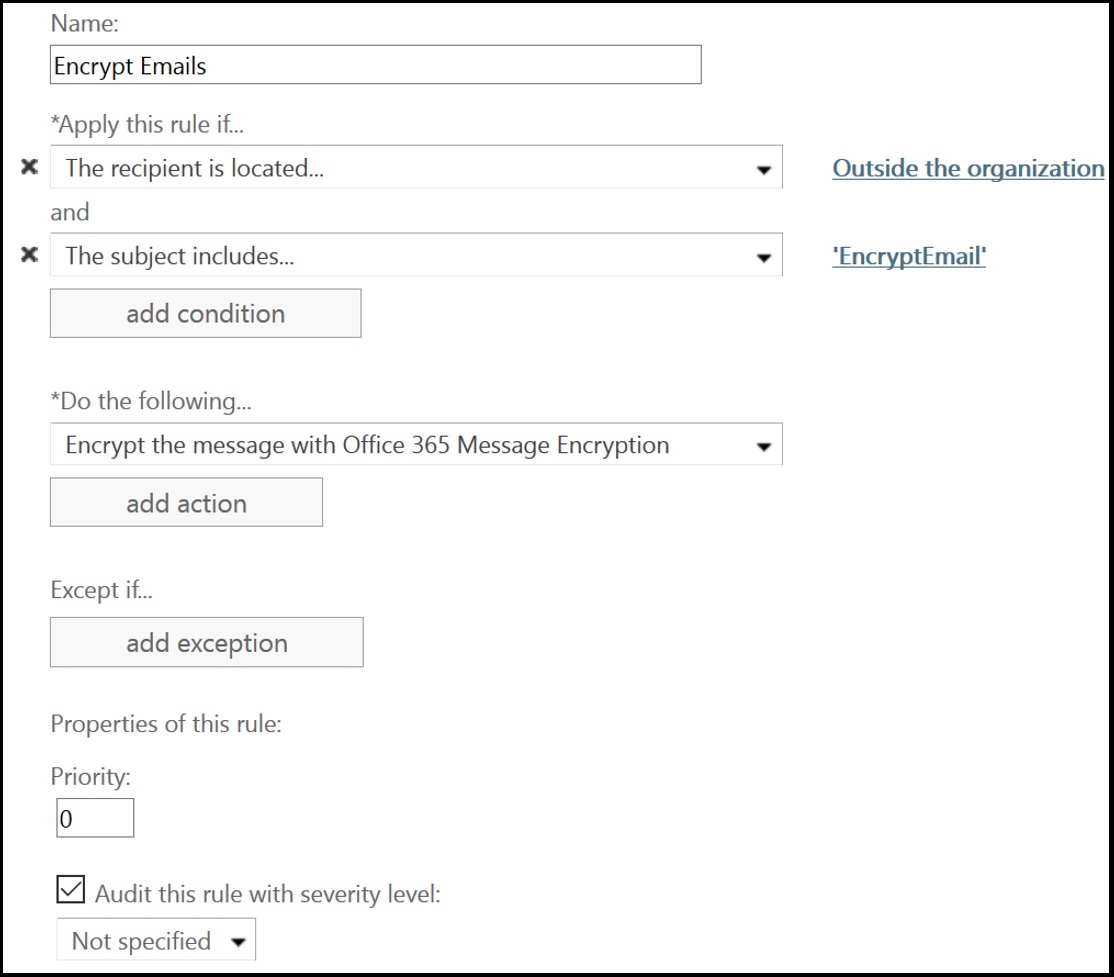Click the 'Except if...' label
Image resolution: width=1114 pixels, height=977 pixels.
[102, 590]
